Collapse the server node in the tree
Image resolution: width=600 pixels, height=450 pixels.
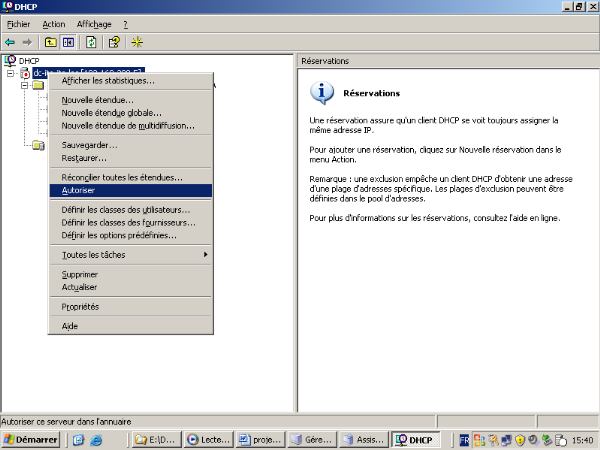(10, 73)
